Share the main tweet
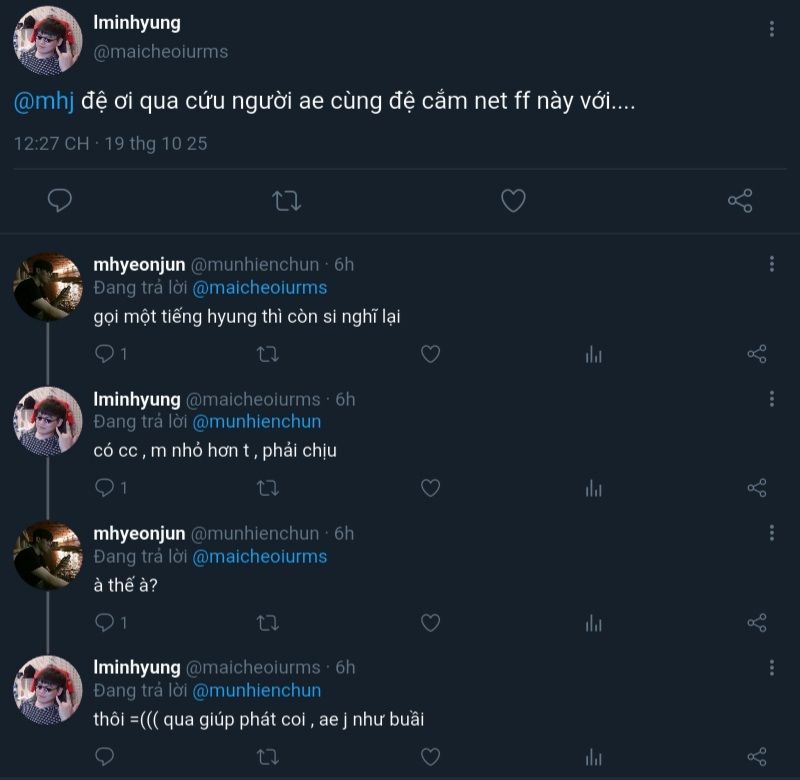Screen dimensions: 800x780 click(740, 201)
